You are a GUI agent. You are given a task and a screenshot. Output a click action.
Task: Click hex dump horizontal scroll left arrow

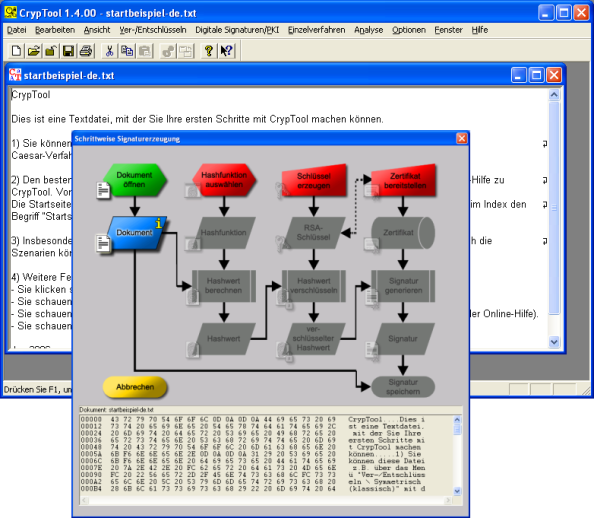click(84, 501)
